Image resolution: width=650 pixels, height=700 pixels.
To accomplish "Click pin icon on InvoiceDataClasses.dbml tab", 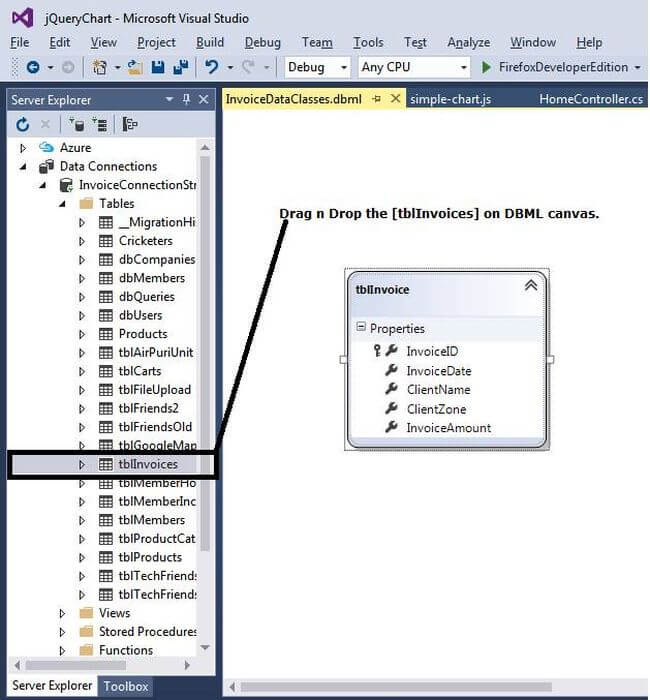I will point(376,99).
